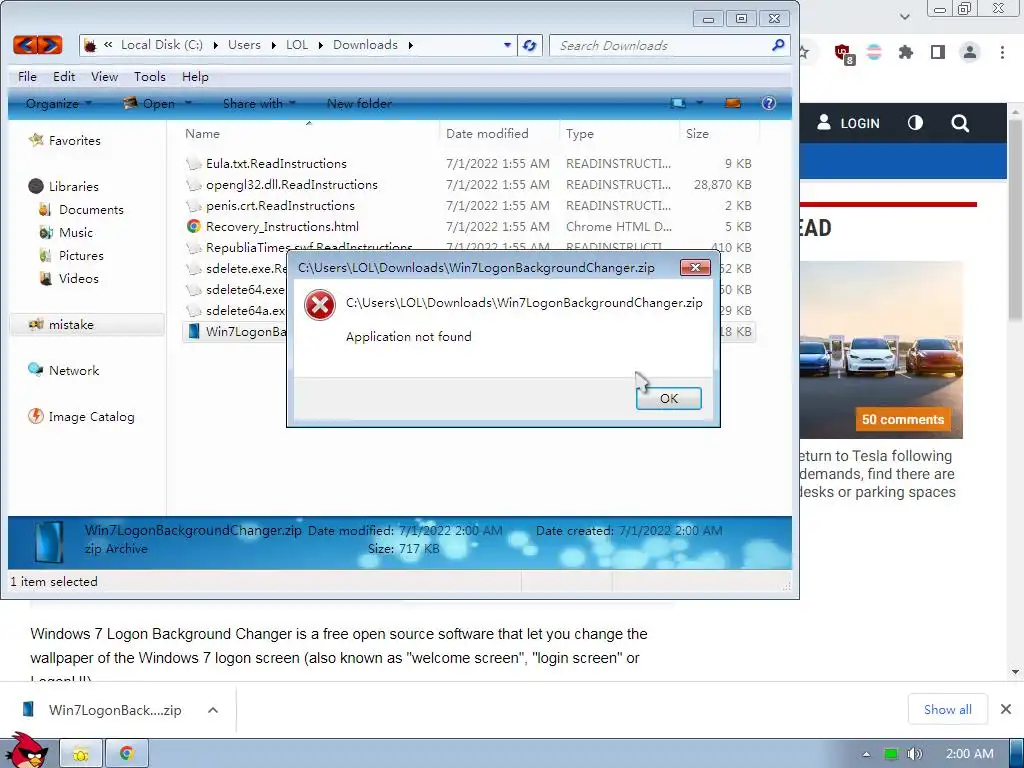Toggle the preview pane icon

(x=733, y=103)
